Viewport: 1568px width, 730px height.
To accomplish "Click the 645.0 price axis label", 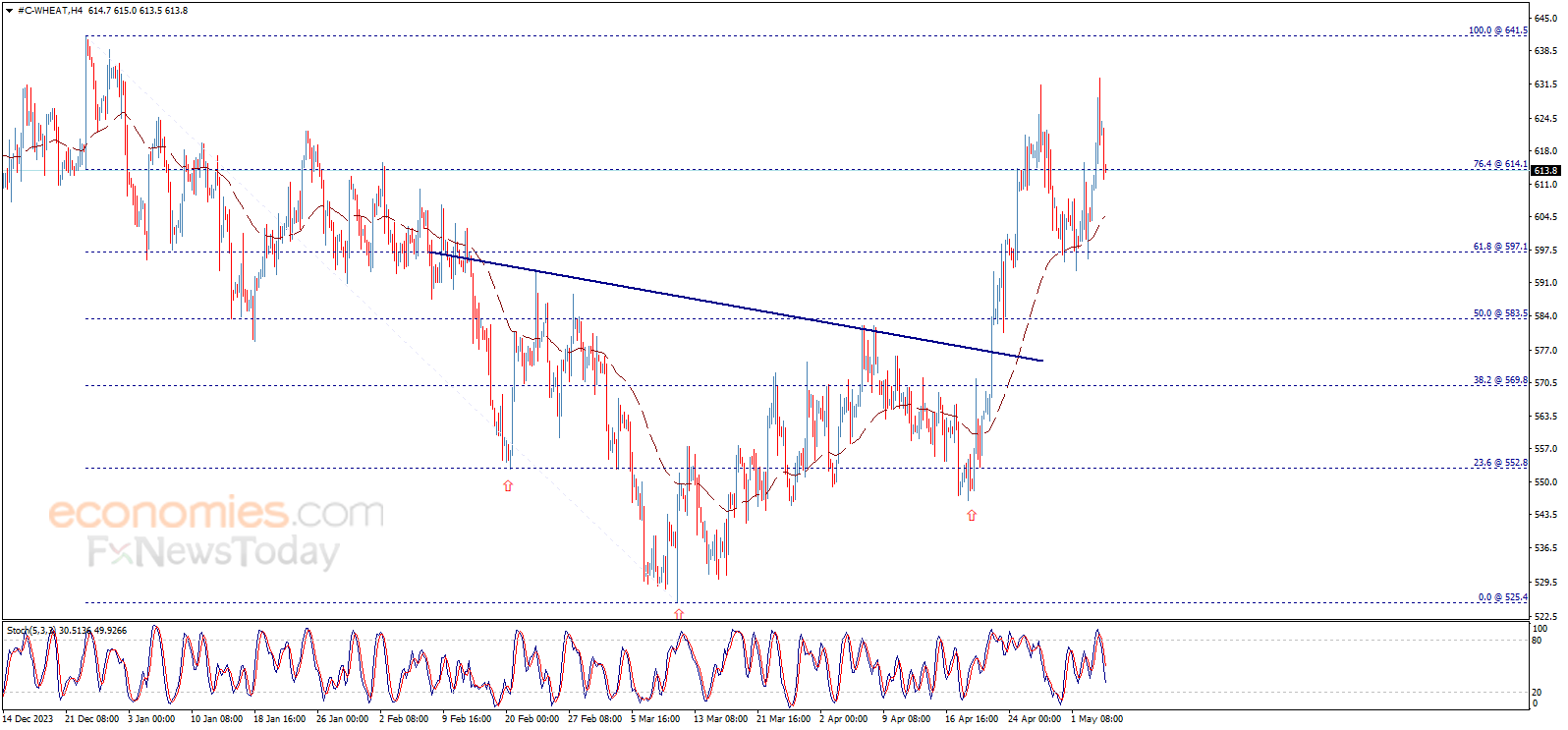I will point(1546,18).
